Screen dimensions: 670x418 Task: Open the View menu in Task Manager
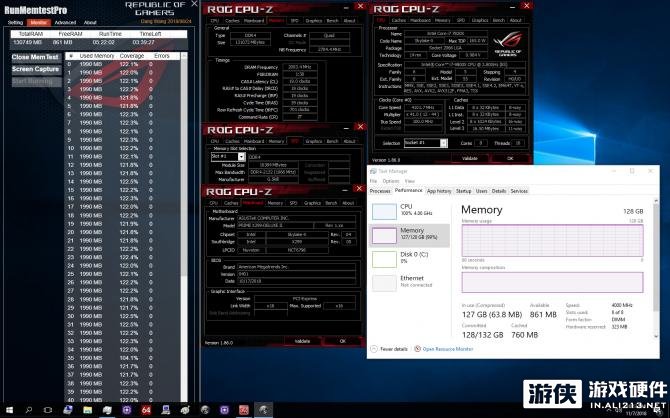410,181
